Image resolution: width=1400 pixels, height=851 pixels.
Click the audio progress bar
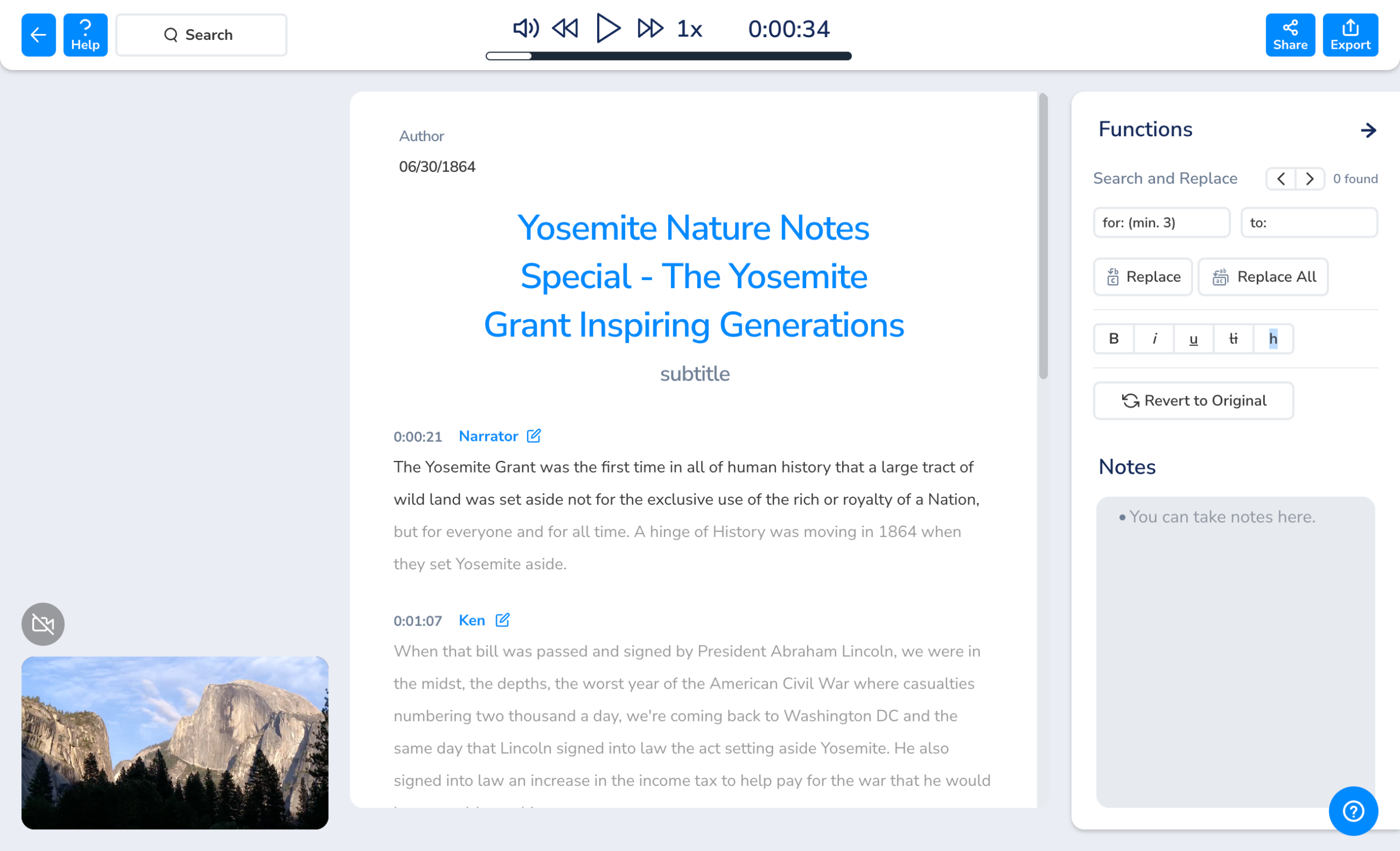(x=668, y=56)
